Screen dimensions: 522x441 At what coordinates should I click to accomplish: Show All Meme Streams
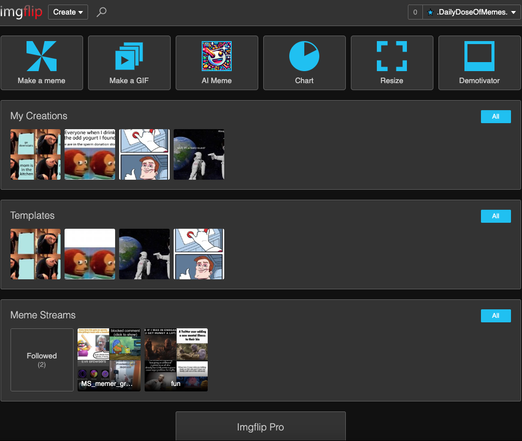click(496, 316)
